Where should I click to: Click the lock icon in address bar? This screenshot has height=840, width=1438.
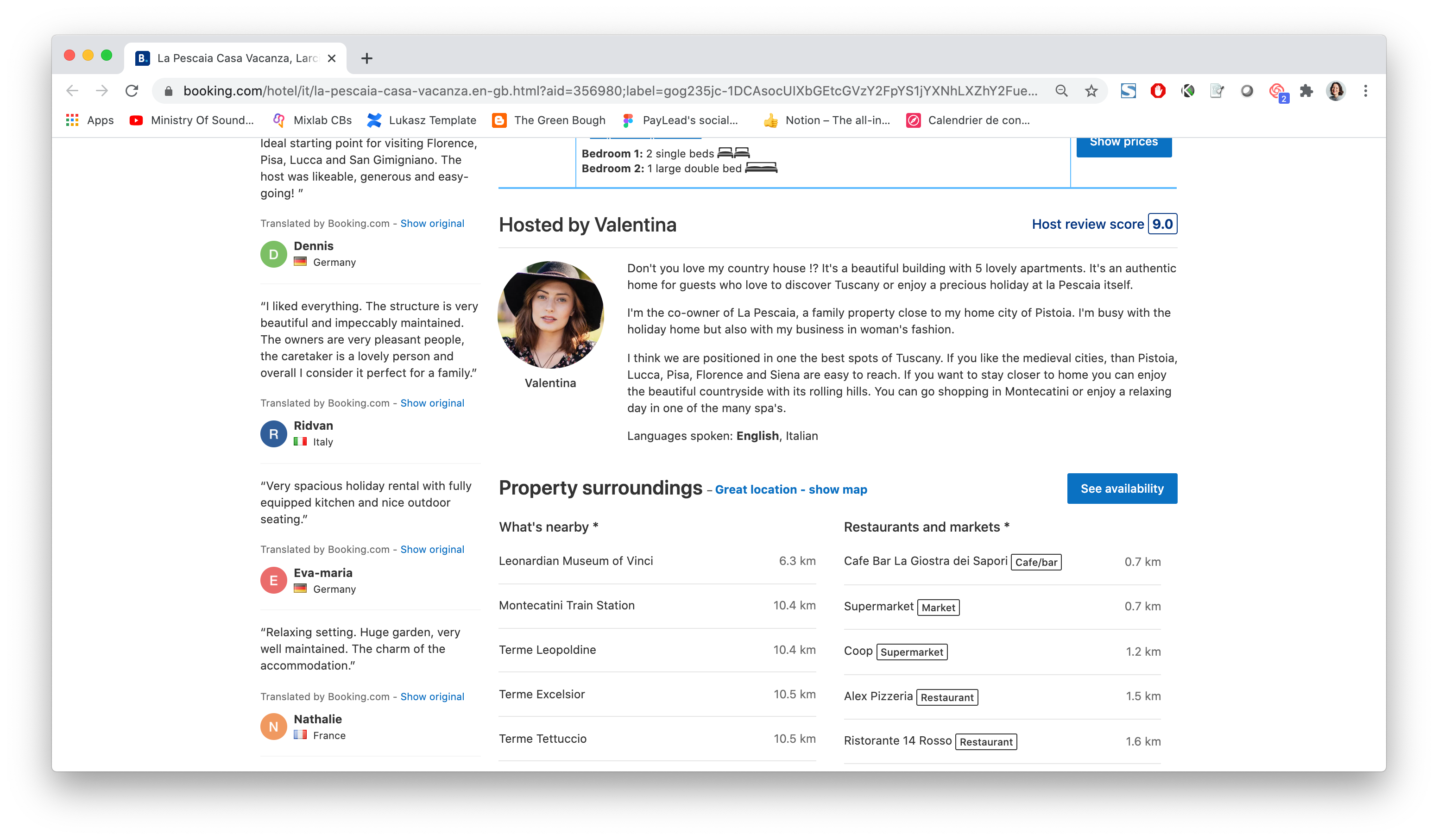[168, 91]
